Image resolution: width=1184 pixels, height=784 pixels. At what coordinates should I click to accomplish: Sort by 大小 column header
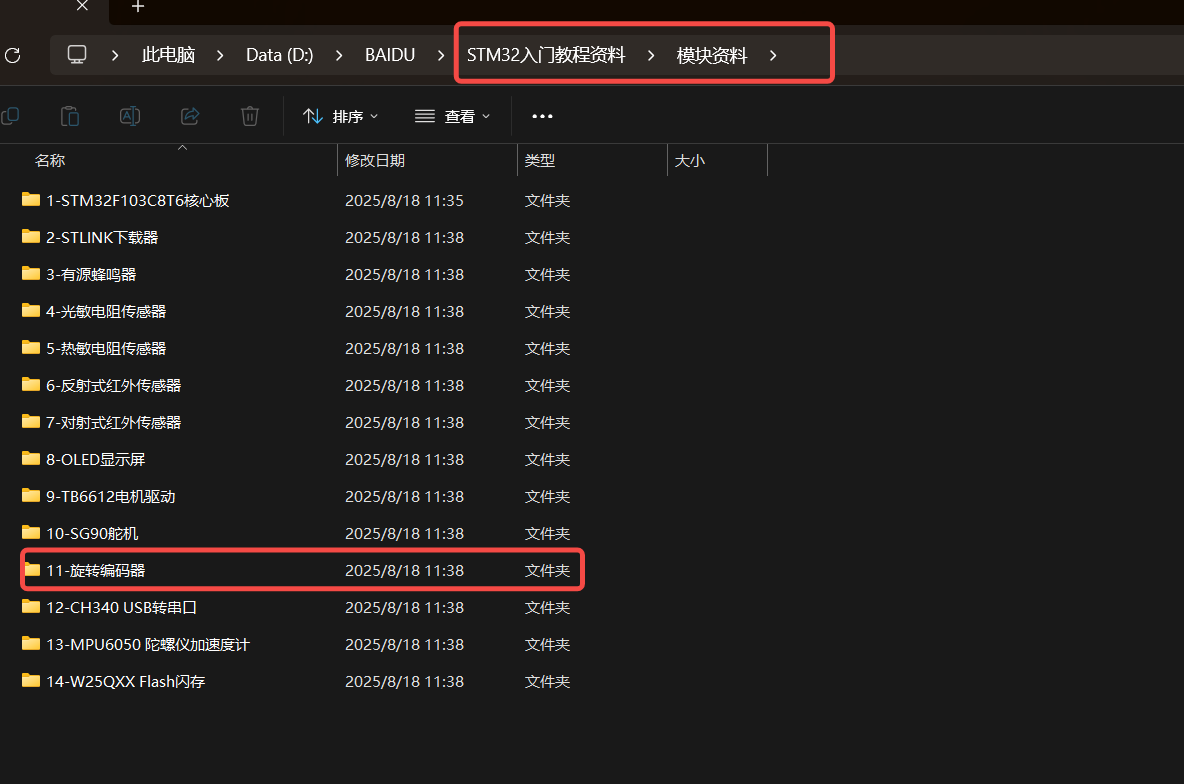point(689,160)
